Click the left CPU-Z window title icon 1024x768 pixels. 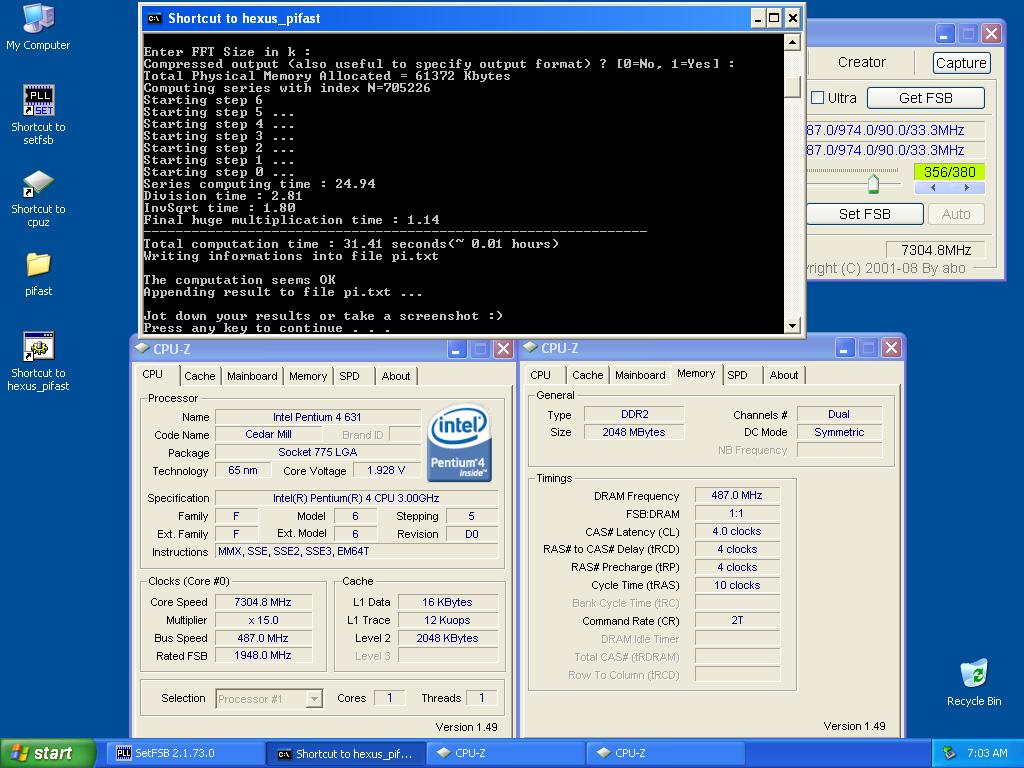point(142,348)
